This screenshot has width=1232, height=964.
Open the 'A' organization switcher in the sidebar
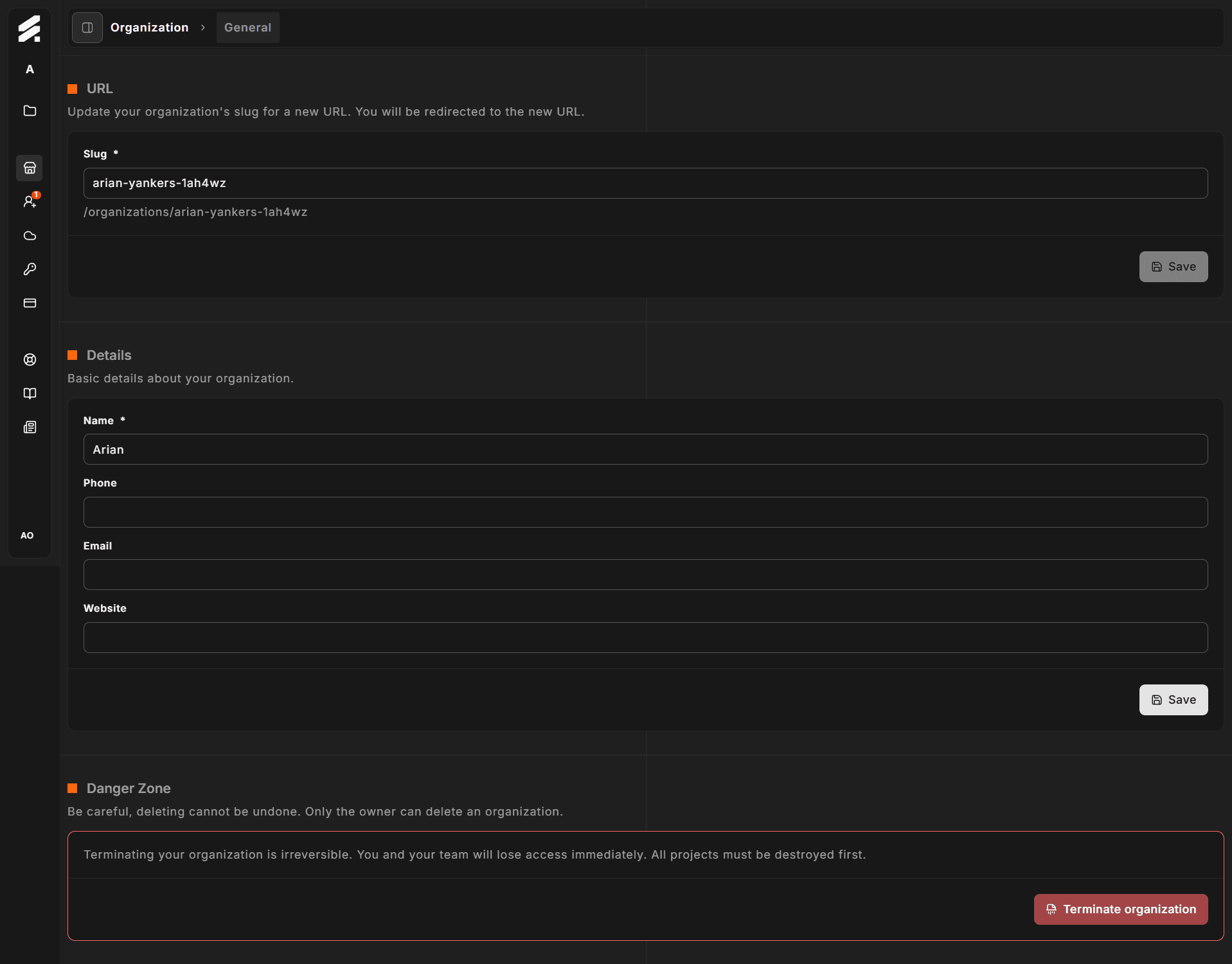pos(30,69)
